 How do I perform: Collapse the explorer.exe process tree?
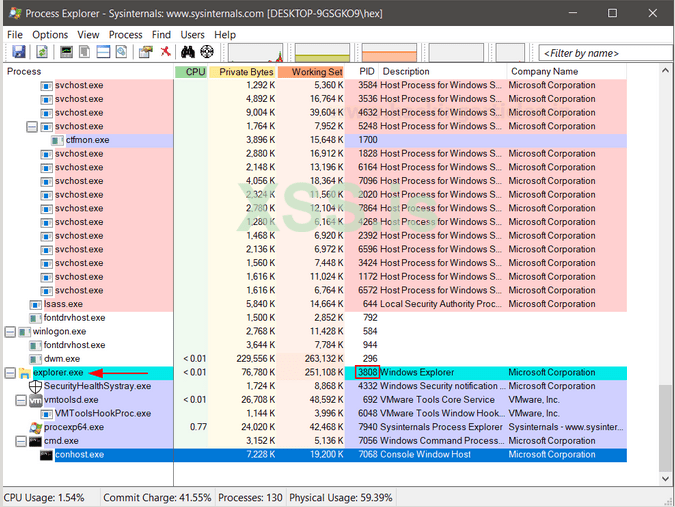pyautogui.click(x=10, y=373)
